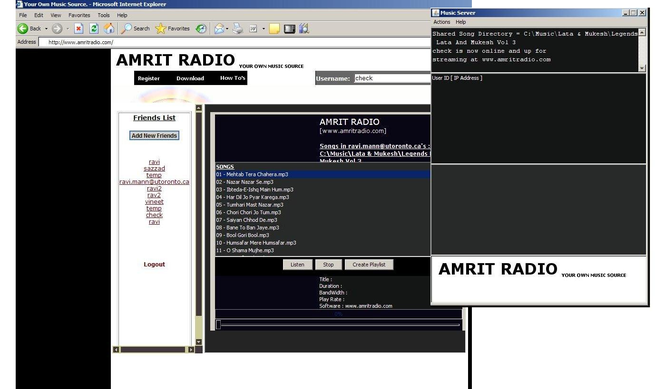Screen dimensions: 665x389
Task: Click the Music Server log scroll down arrow
Action: [642, 68]
